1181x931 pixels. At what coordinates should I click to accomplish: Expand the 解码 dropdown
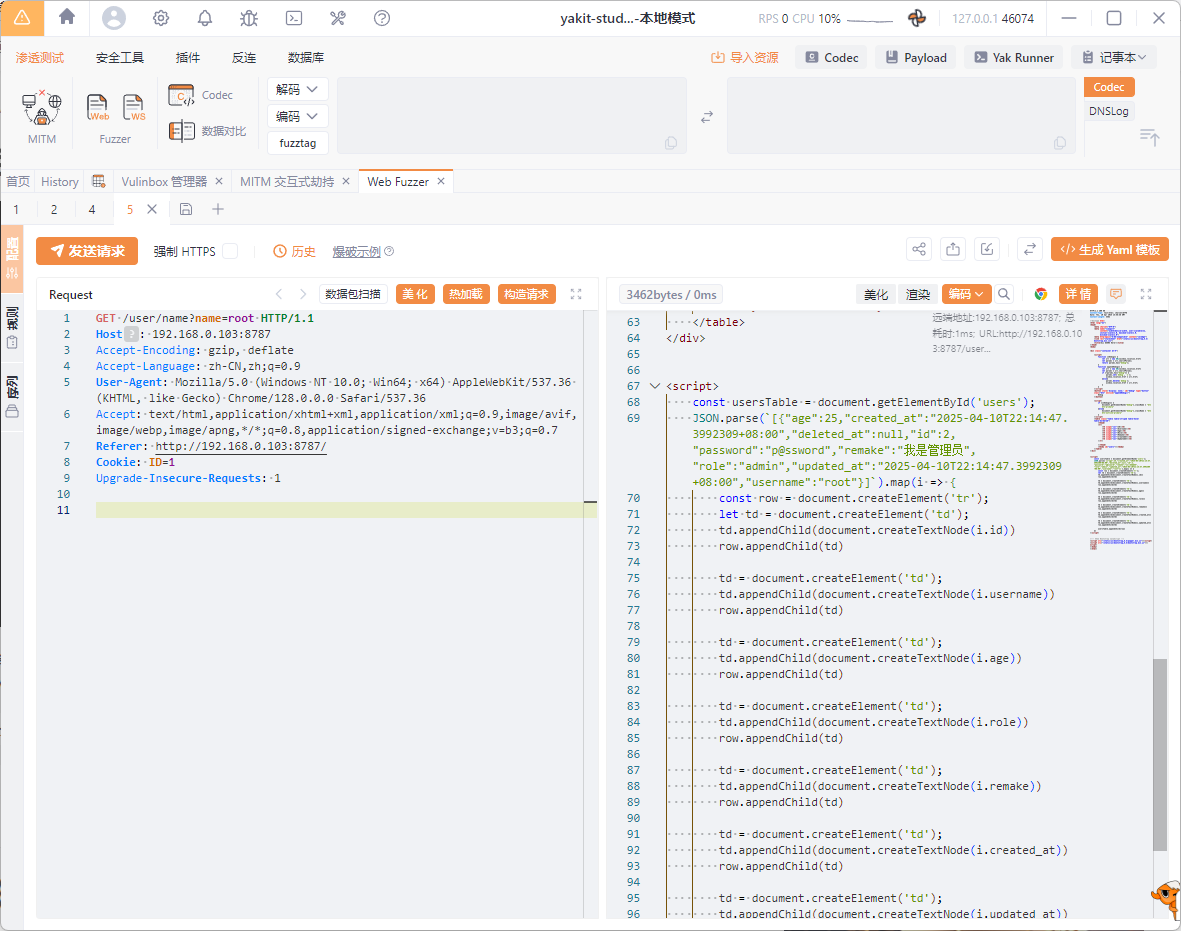pyautogui.click(x=298, y=89)
